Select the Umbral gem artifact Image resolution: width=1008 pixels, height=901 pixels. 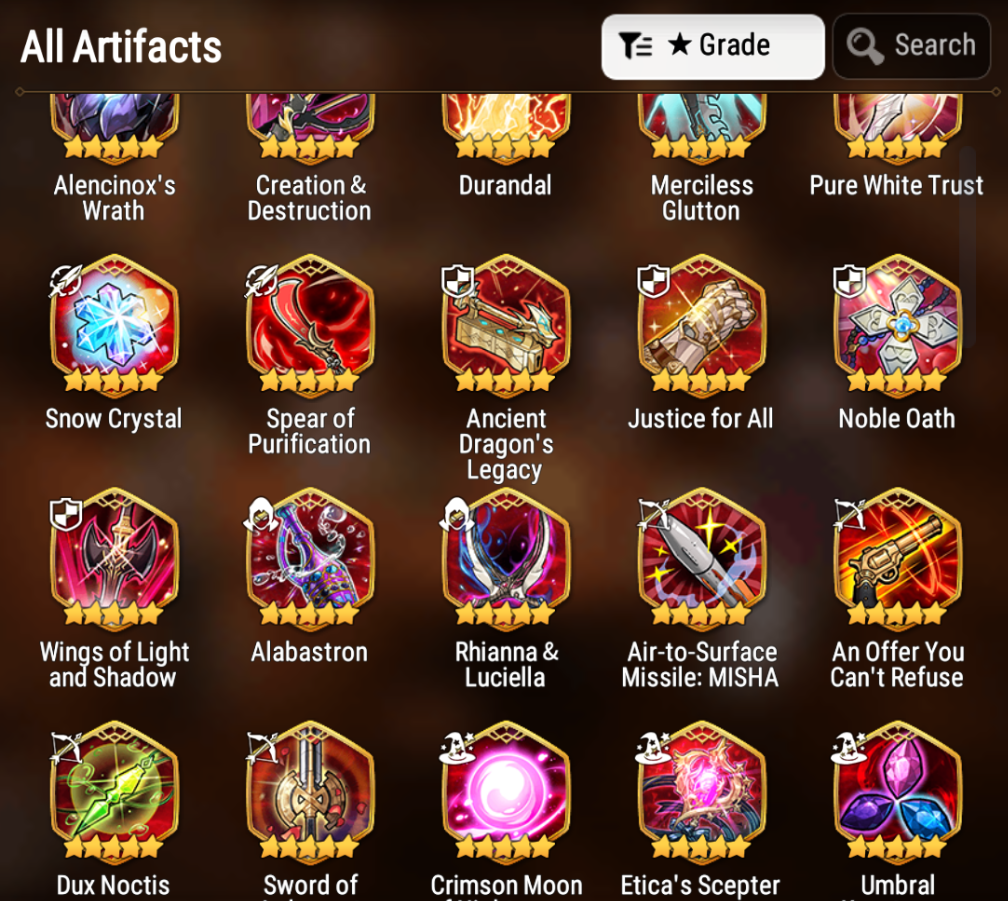(897, 790)
